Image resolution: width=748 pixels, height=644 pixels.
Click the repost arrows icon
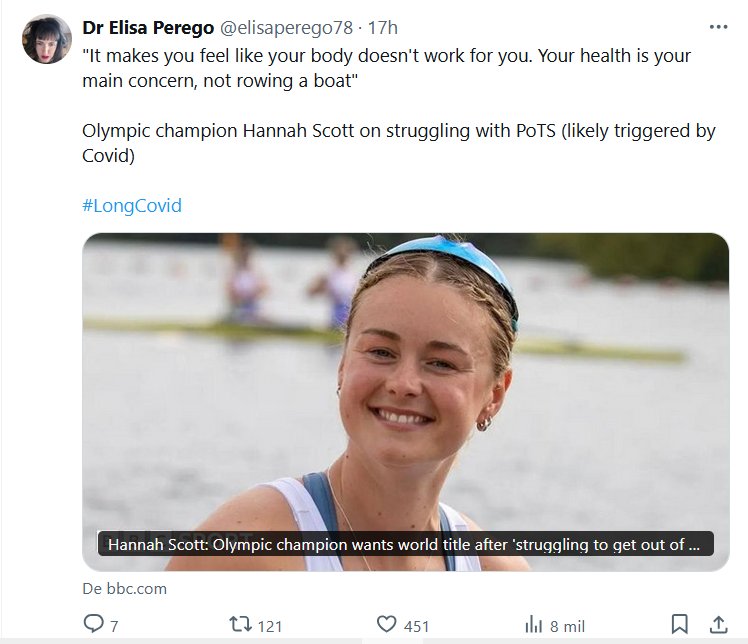tap(240, 625)
